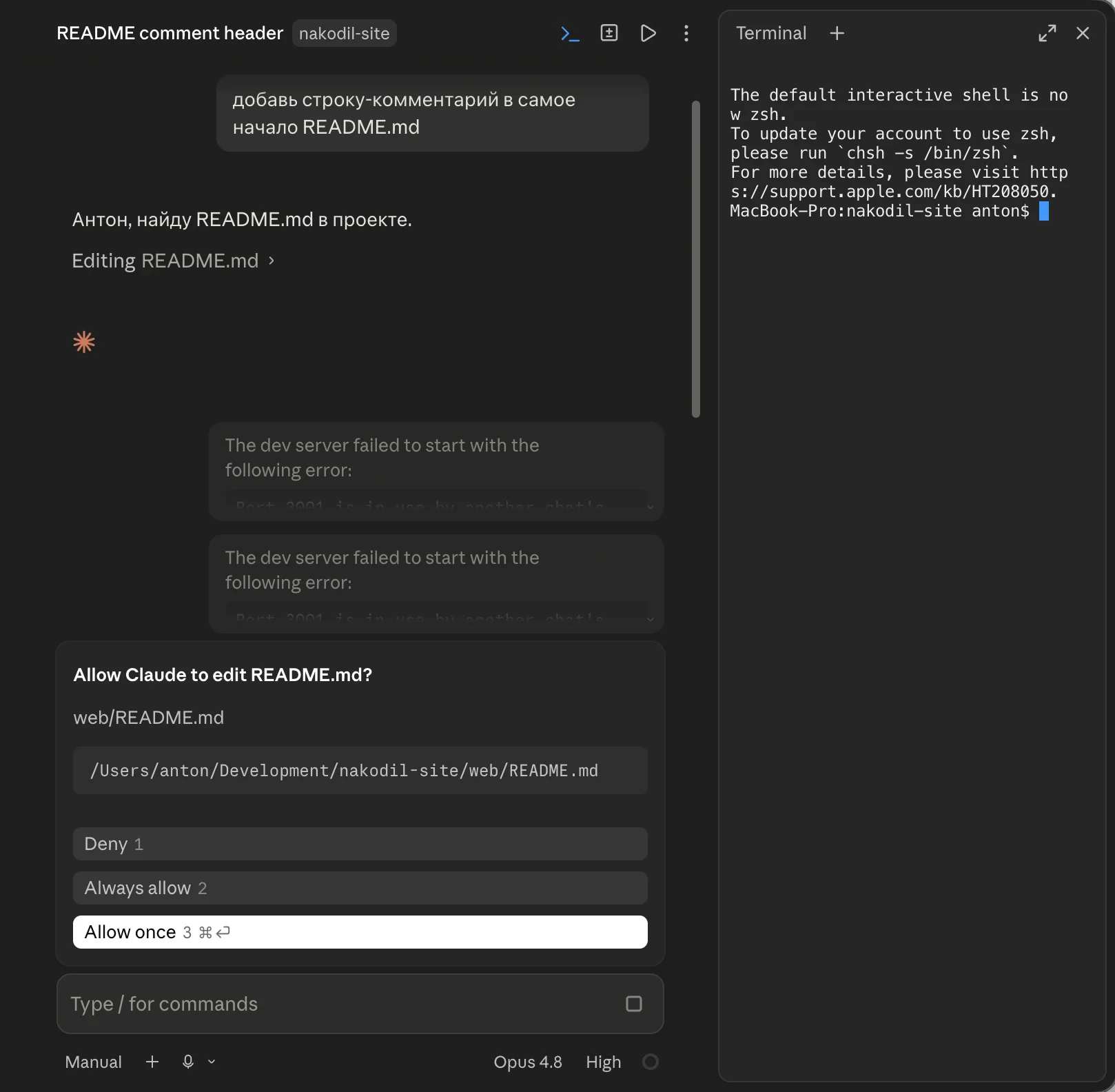The image size is (1115, 1092).
Task: Open the microphone options chevron
Action: pos(212,1062)
